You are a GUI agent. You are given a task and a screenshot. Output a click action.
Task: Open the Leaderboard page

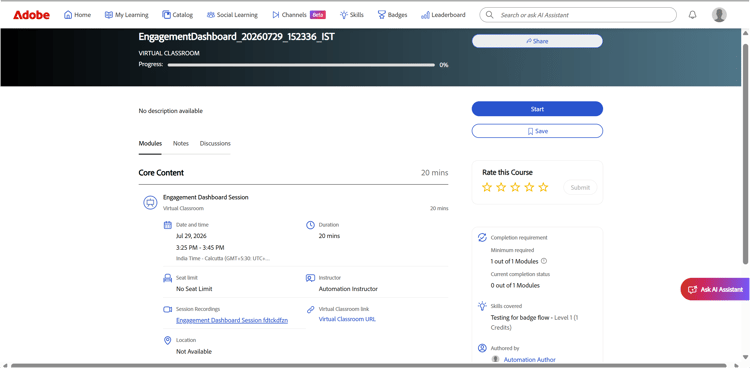tap(443, 15)
